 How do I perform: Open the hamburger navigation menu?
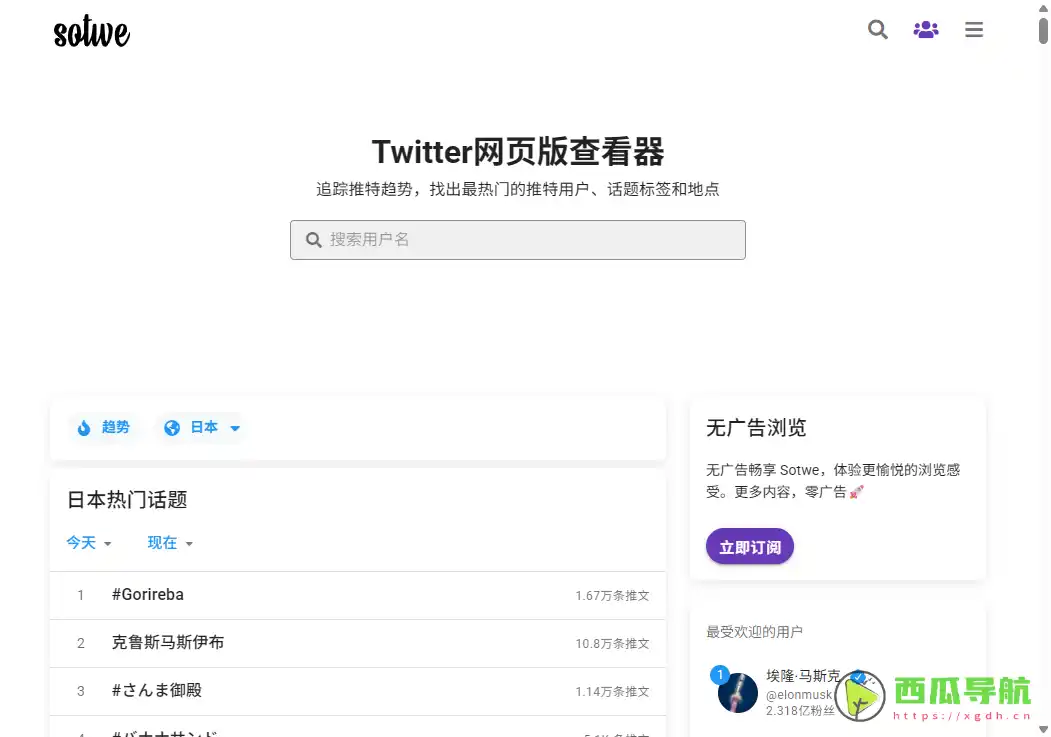973,30
